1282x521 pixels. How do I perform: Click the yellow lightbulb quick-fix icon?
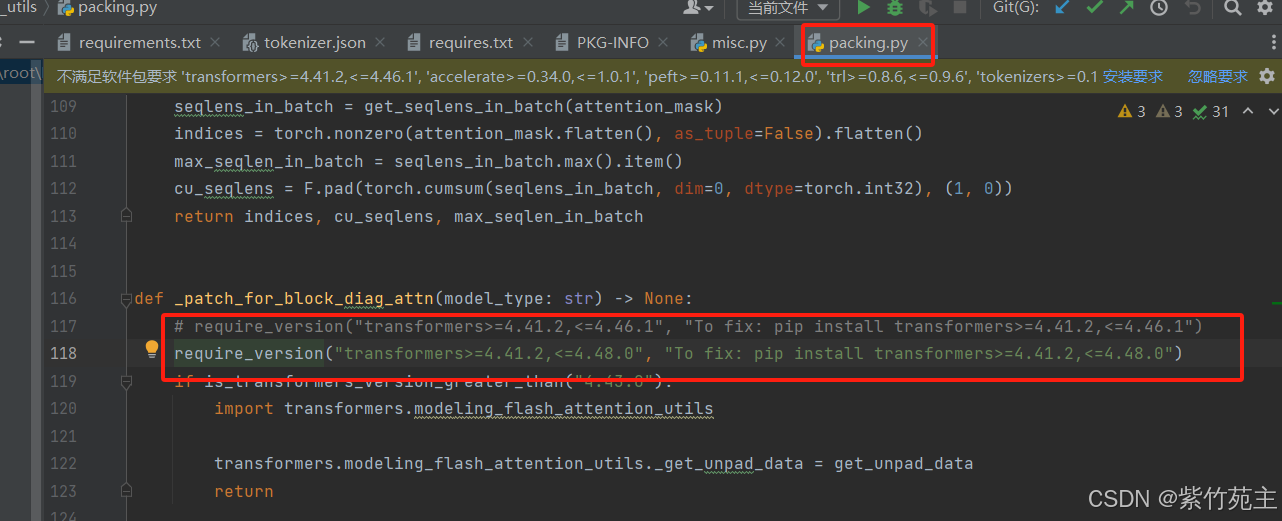pyautogui.click(x=152, y=349)
